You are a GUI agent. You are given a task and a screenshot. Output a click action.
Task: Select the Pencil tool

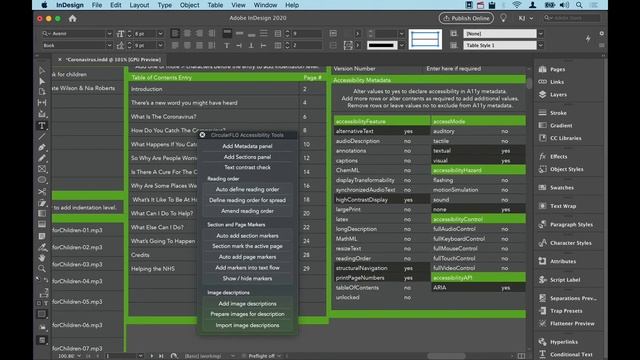(42, 158)
